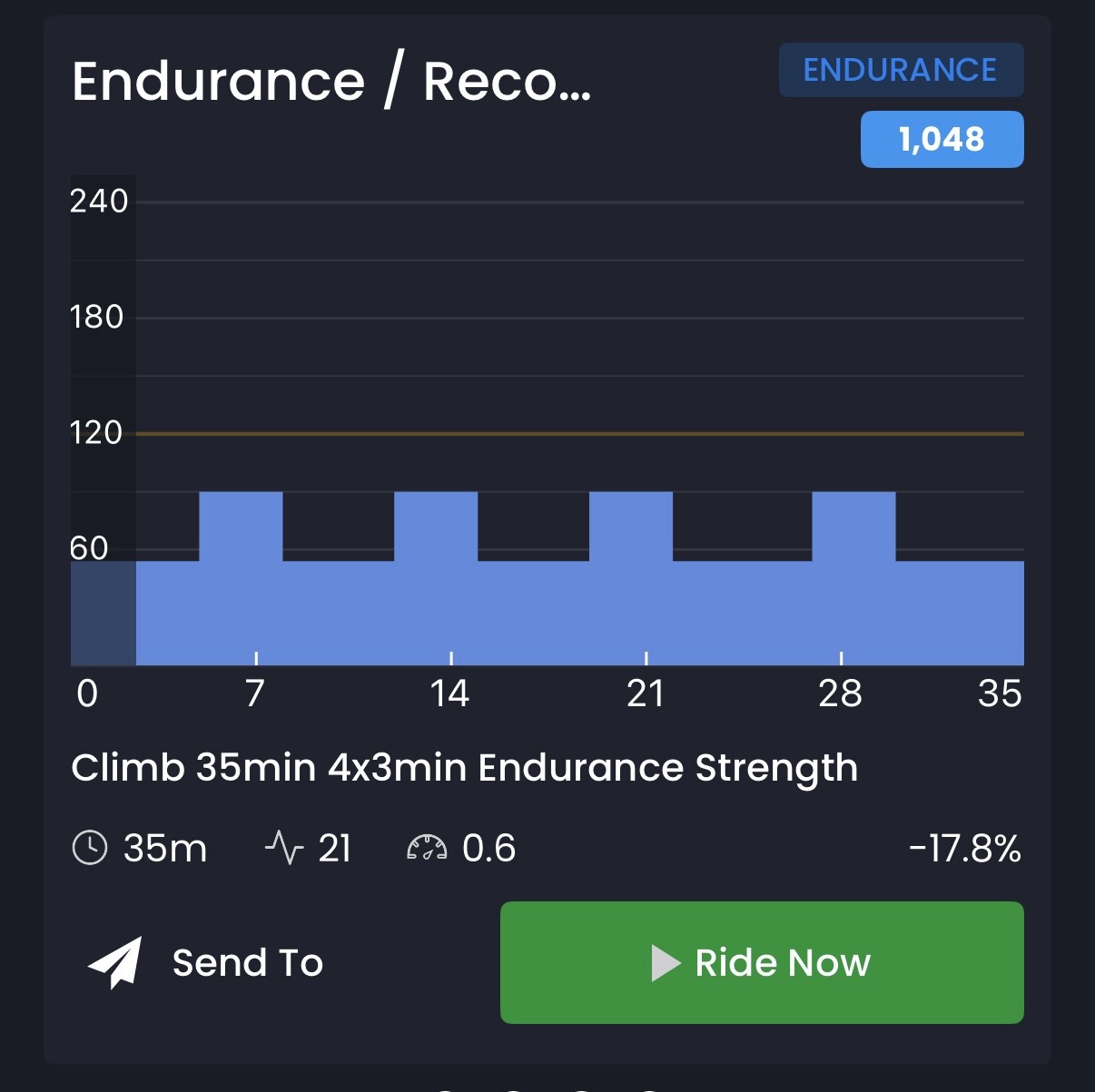1095x1092 pixels.
Task: Click the pulse training load icon
Action: click(283, 849)
